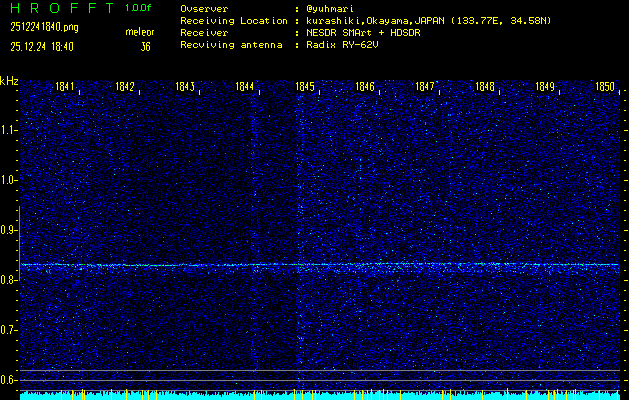This screenshot has height=400, width=629.
Task: Click the version number 1.00f
Action: click(138, 8)
